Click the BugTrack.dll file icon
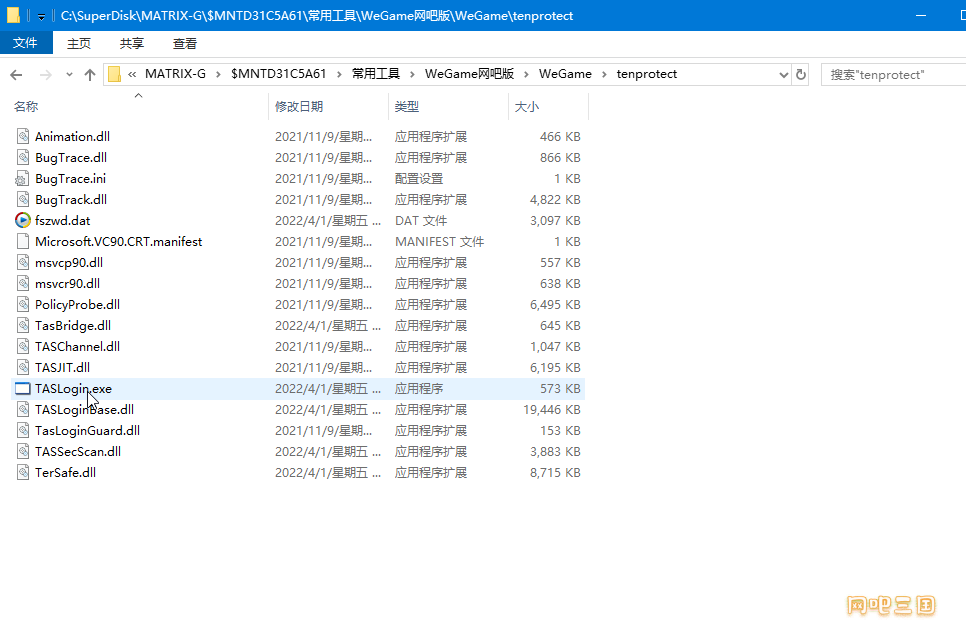This screenshot has height=630, width=966. tap(23, 199)
